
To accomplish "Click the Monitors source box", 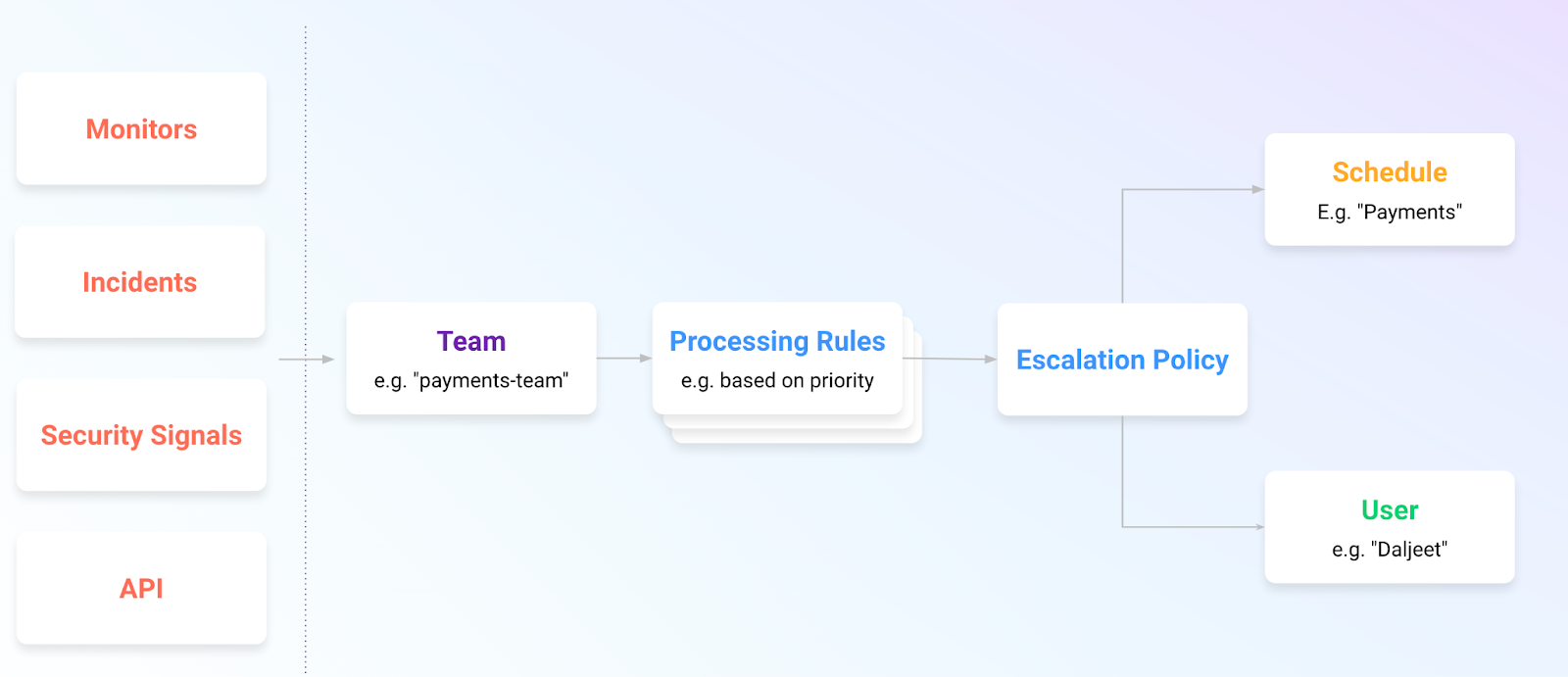I will 141,128.
